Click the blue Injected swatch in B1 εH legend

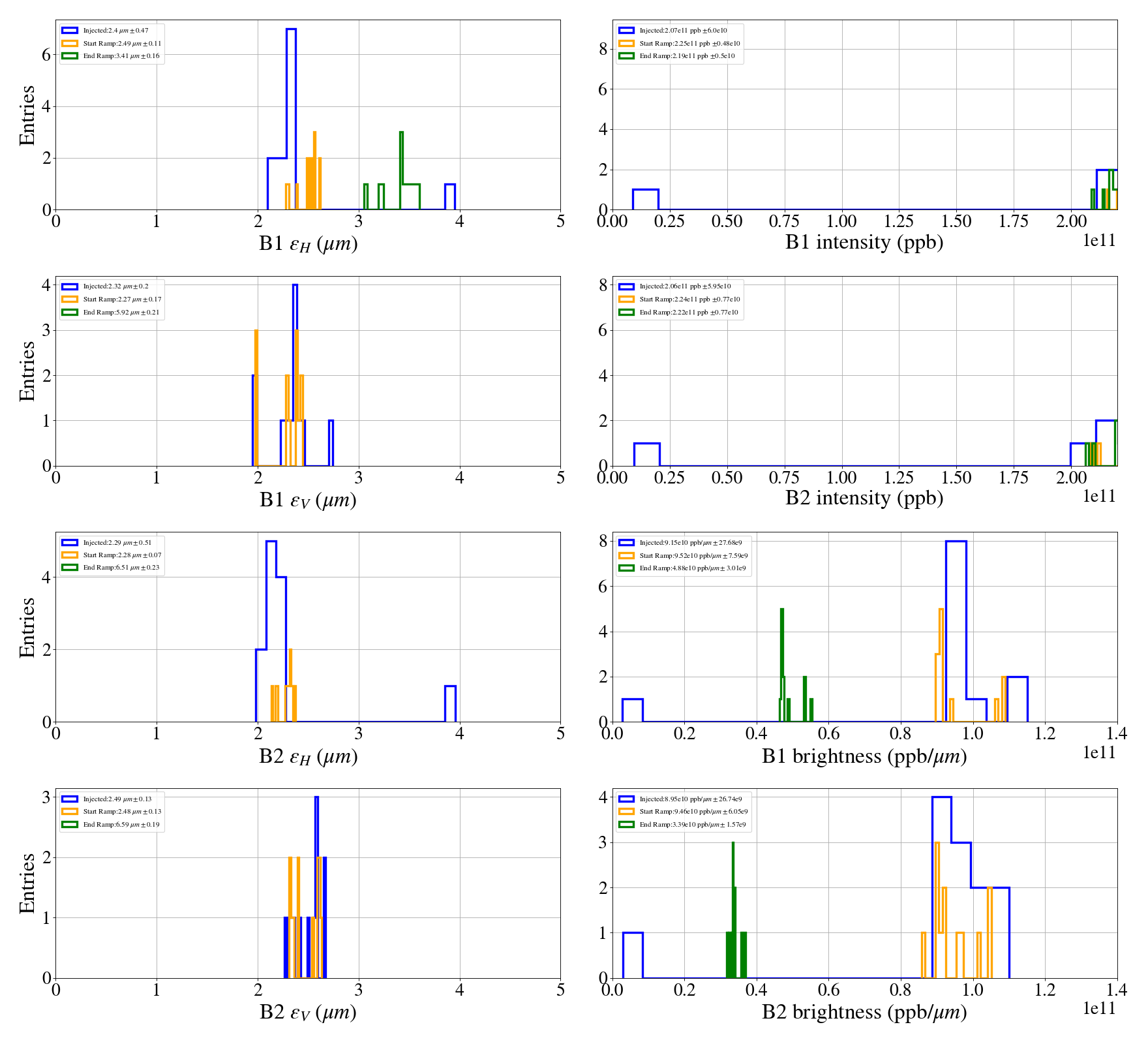[69, 31]
